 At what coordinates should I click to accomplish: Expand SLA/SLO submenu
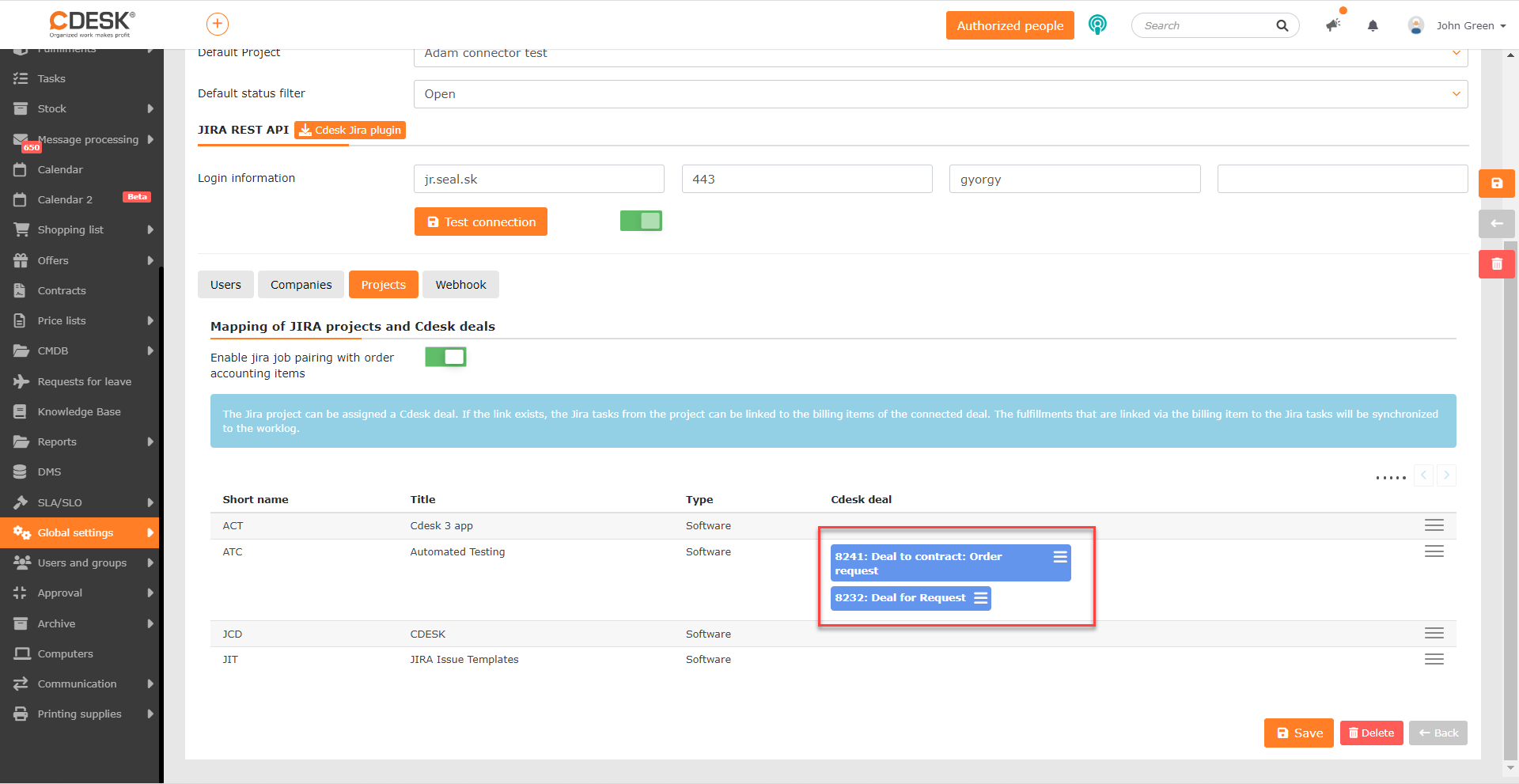(x=150, y=503)
